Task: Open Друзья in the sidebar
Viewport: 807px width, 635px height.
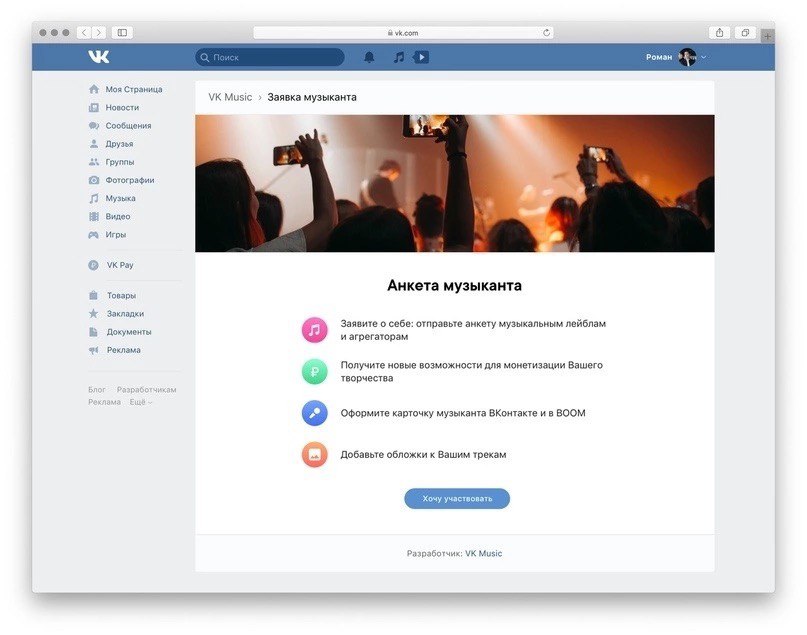Action: [119, 144]
